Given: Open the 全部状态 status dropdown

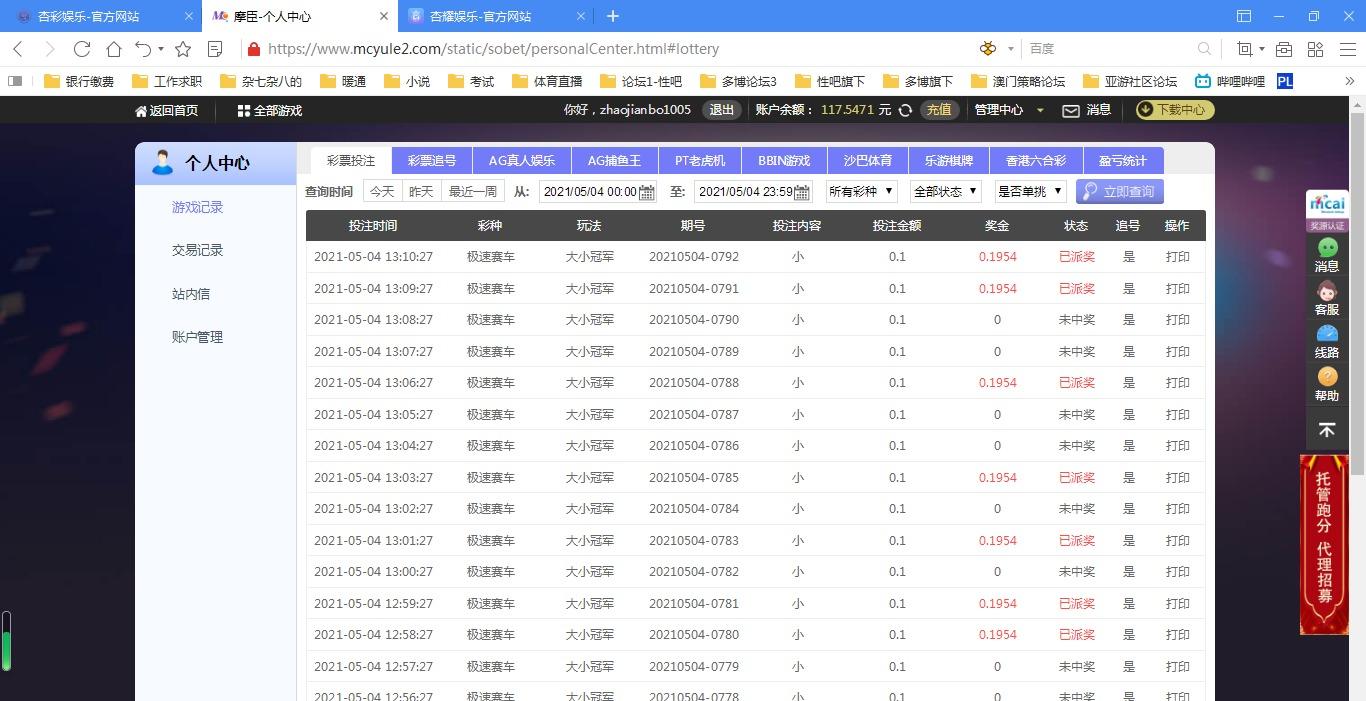Looking at the screenshot, I should [x=946, y=191].
